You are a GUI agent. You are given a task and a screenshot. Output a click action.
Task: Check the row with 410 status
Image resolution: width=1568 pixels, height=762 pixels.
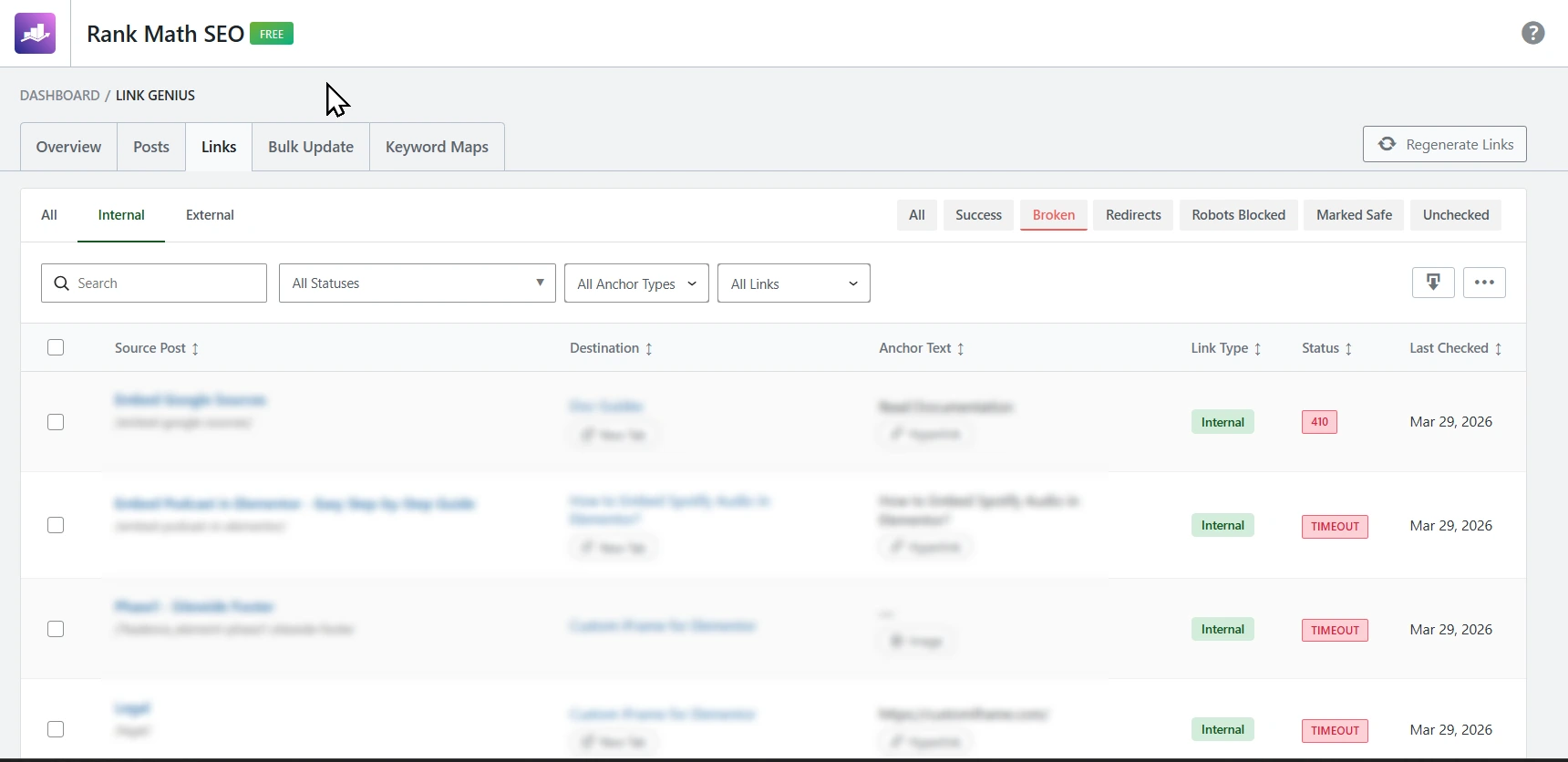tap(56, 422)
